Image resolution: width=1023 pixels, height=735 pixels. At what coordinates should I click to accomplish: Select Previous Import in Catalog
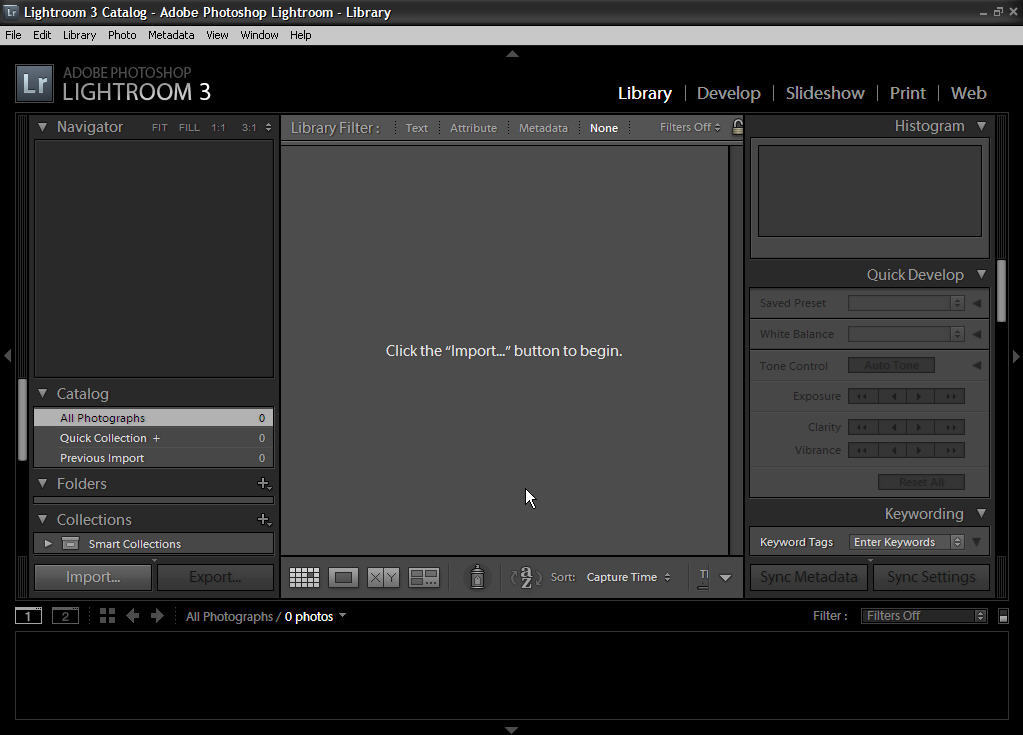coord(153,458)
